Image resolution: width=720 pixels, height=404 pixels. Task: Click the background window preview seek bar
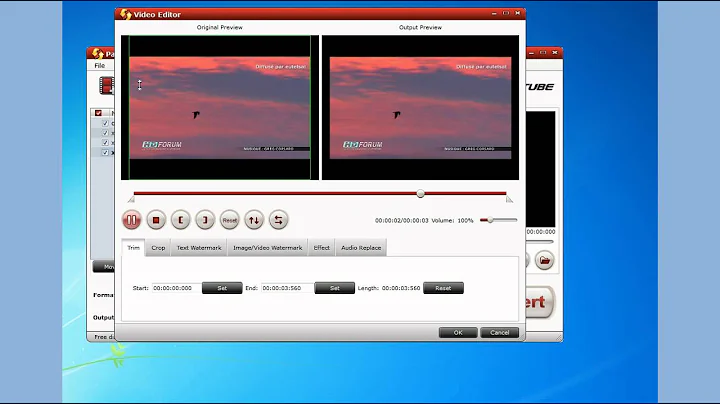tap(540, 241)
